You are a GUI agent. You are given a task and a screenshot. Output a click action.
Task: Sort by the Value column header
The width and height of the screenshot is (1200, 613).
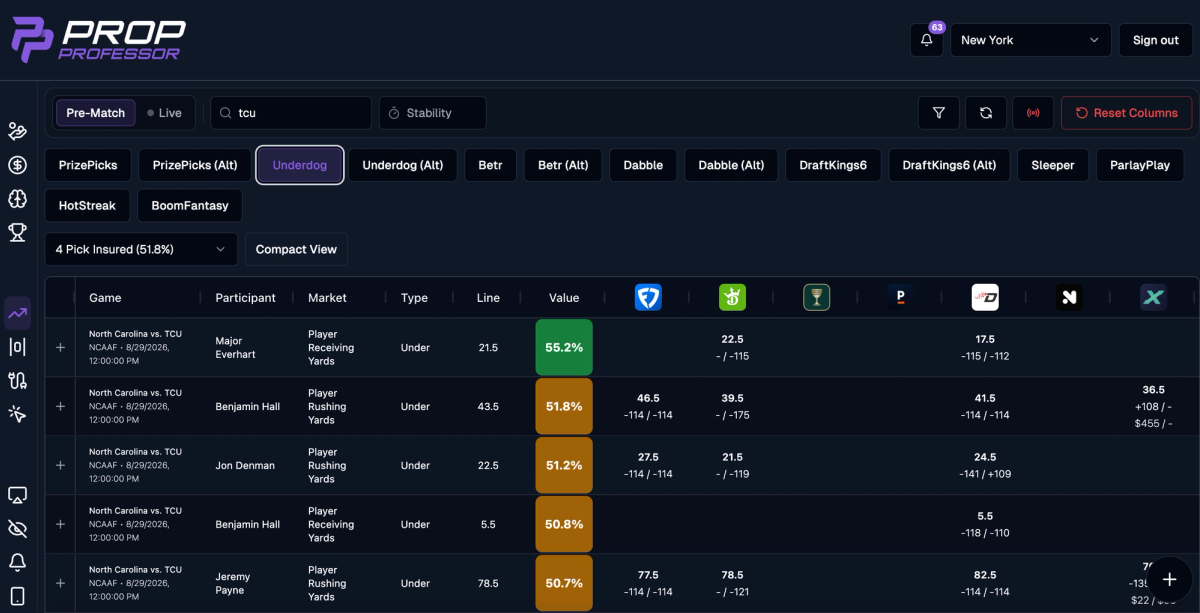click(564, 297)
